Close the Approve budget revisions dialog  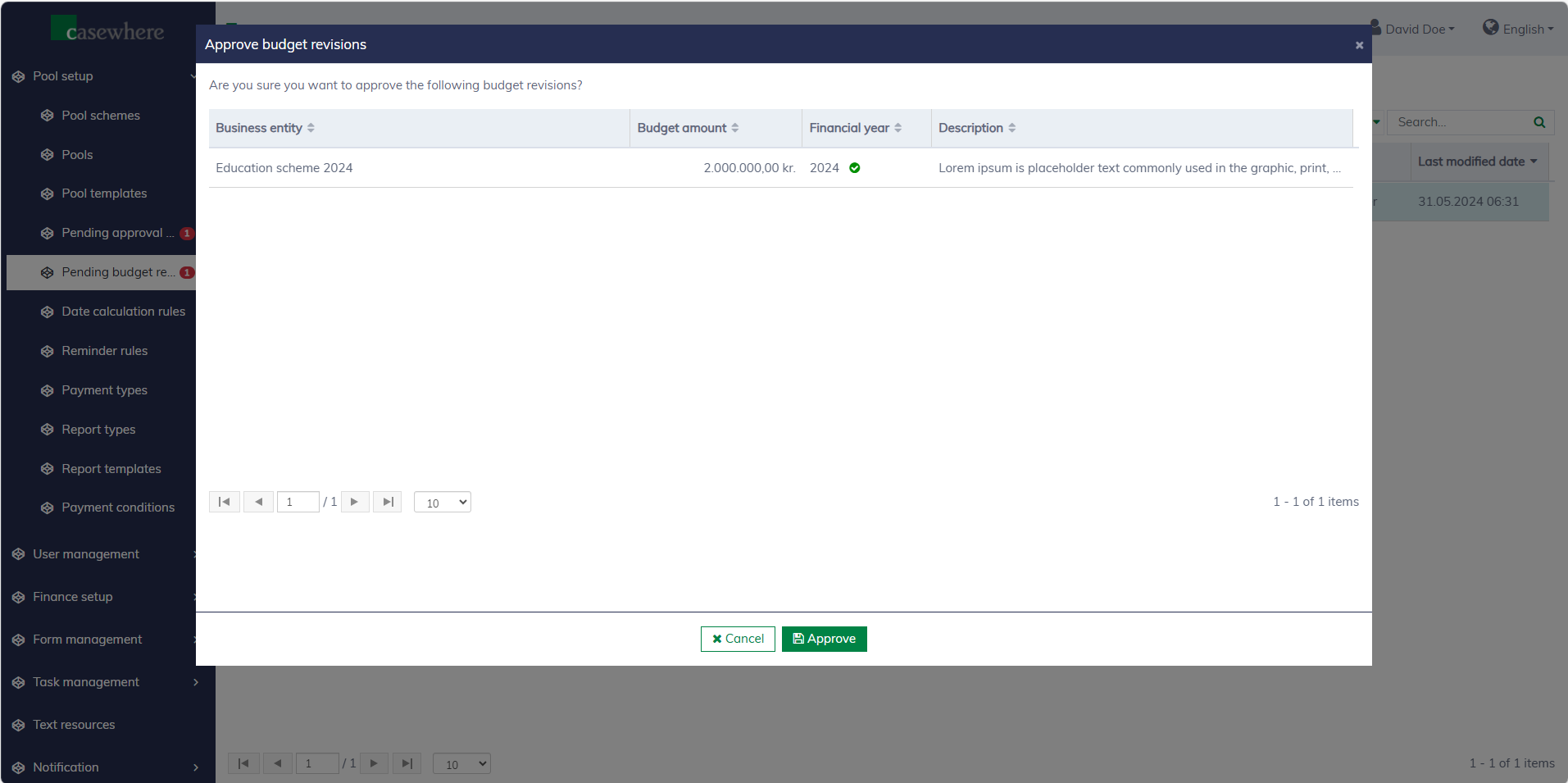1359,45
